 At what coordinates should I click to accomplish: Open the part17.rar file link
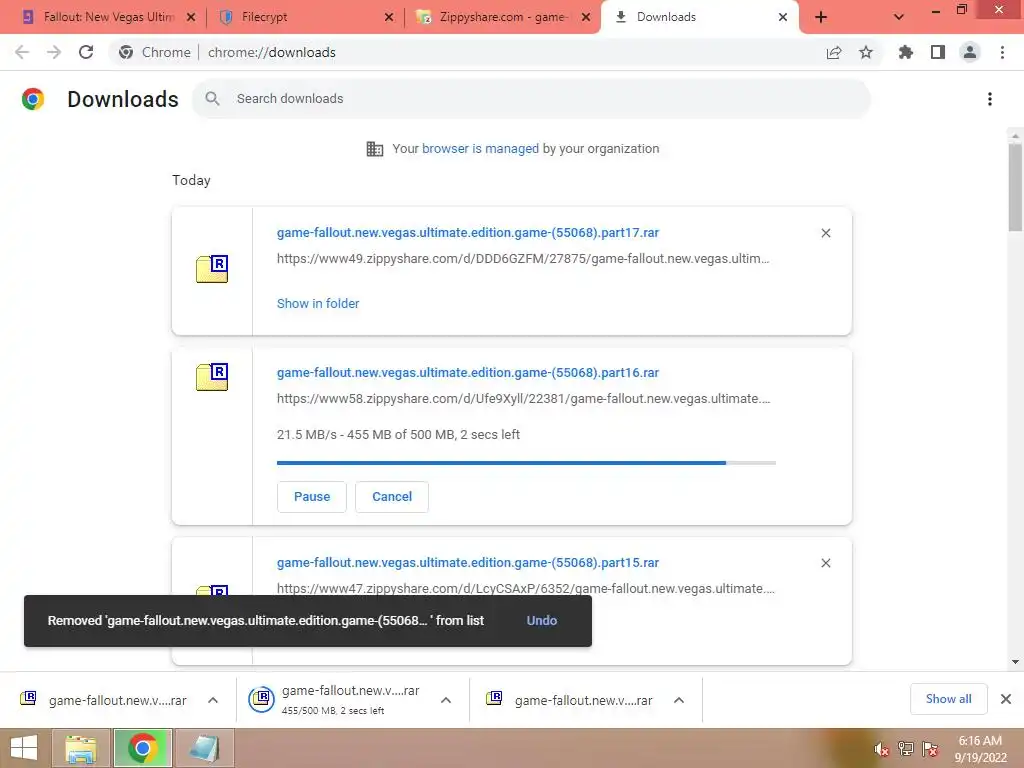(468, 232)
